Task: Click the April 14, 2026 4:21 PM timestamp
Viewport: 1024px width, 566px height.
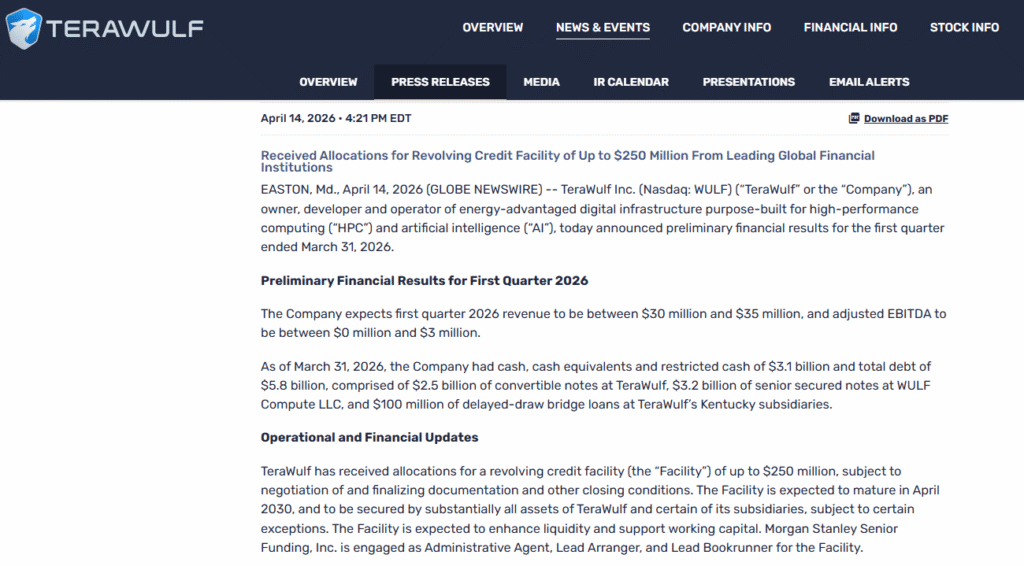Action: click(335, 118)
